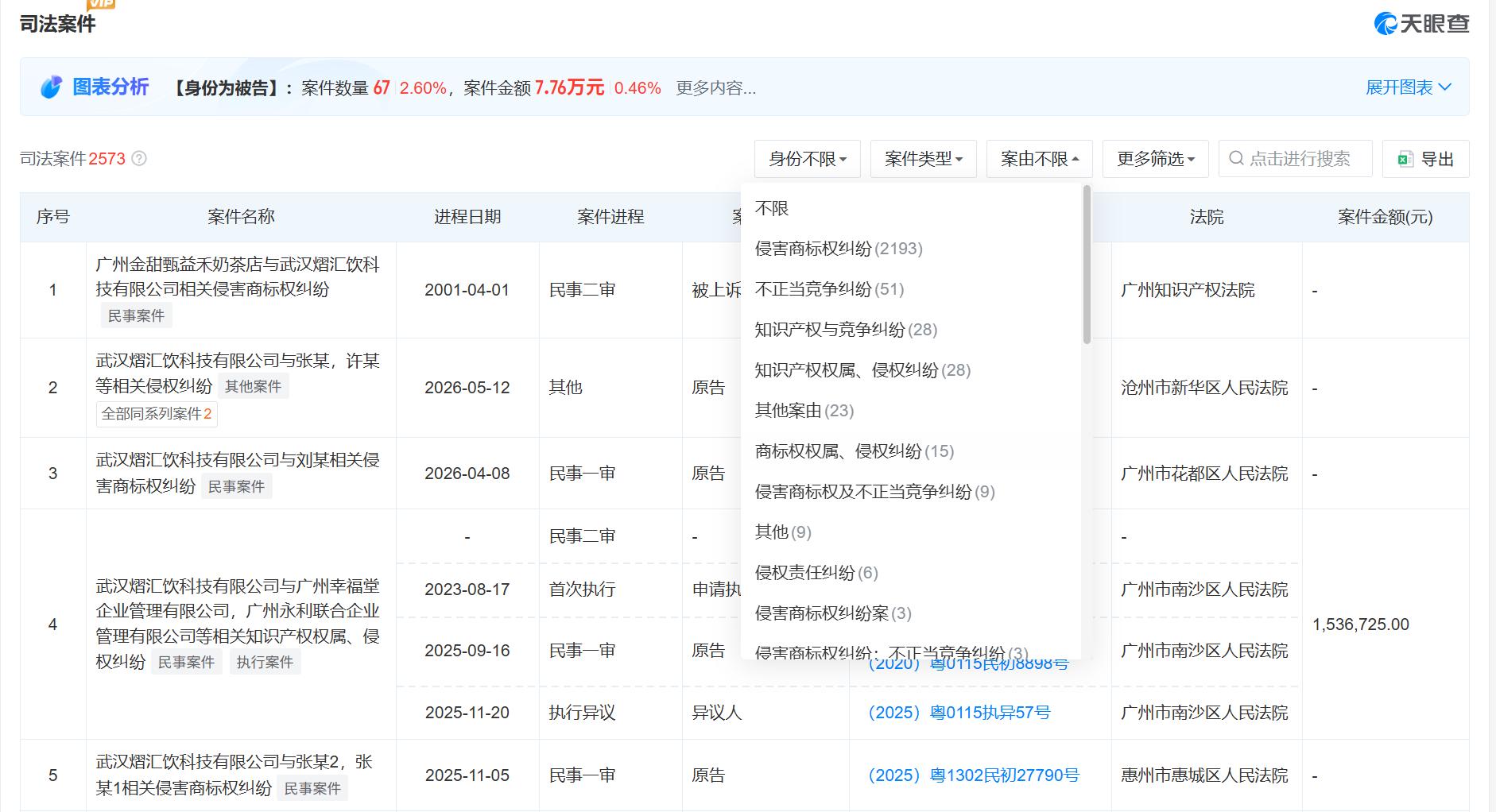Click 执行案件 tag in row 4
Viewport: 1496px width, 812px height.
(265, 663)
